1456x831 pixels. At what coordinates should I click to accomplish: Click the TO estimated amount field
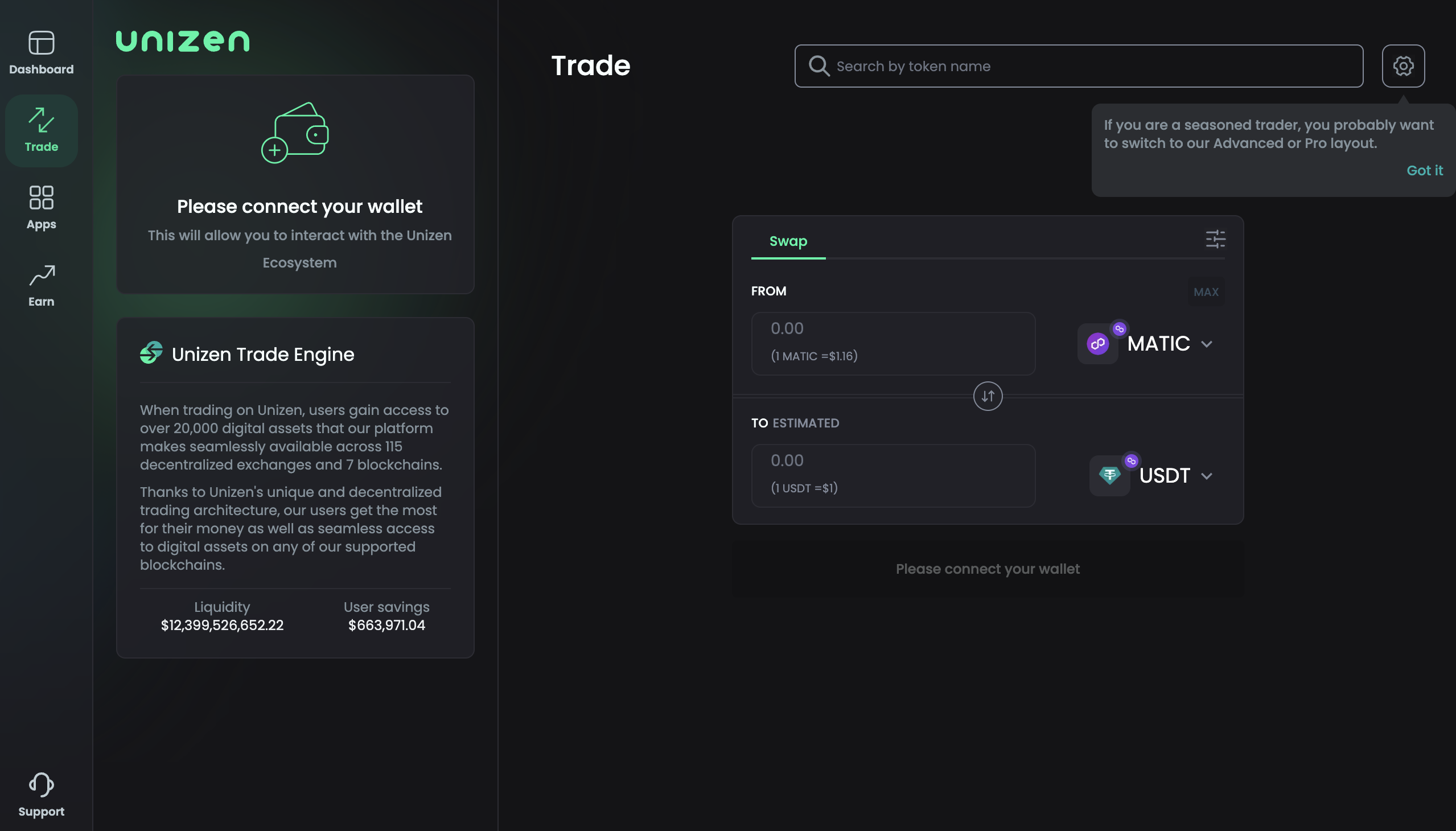(892, 475)
